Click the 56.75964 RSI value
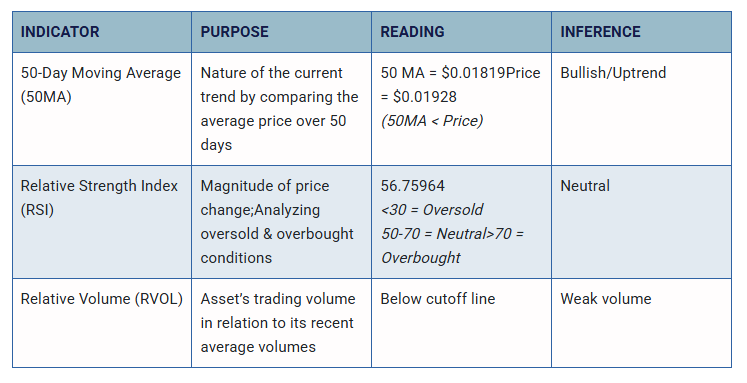This screenshot has height=383, width=747. (x=413, y=186)
